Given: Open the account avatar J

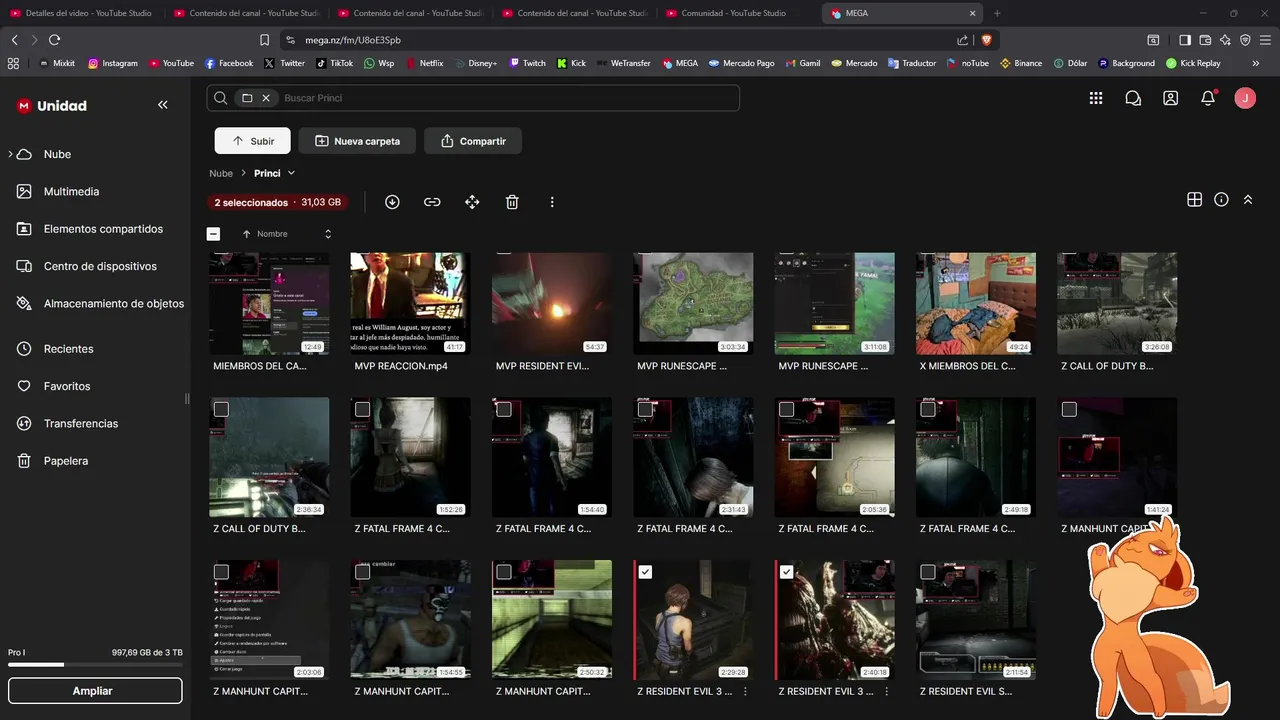Looking at the screenshot, I should point(1245,98).
